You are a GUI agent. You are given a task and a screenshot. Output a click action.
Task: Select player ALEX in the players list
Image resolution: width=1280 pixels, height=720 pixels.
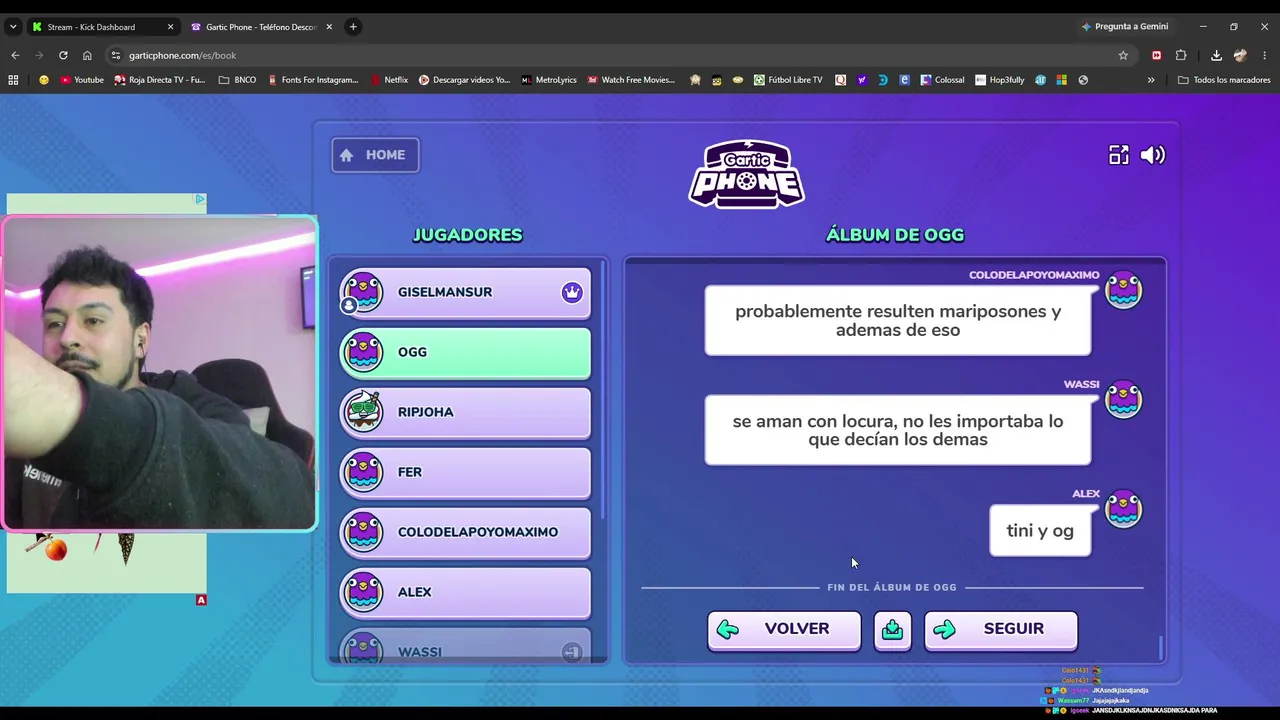(x=465, y=592)
